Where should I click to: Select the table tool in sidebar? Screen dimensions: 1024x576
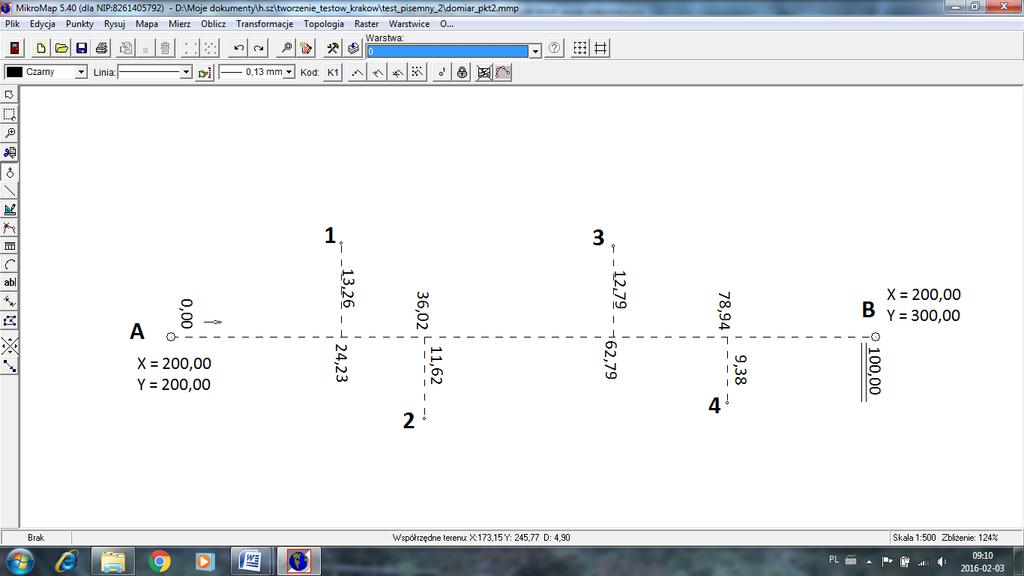tap(9, 246)
